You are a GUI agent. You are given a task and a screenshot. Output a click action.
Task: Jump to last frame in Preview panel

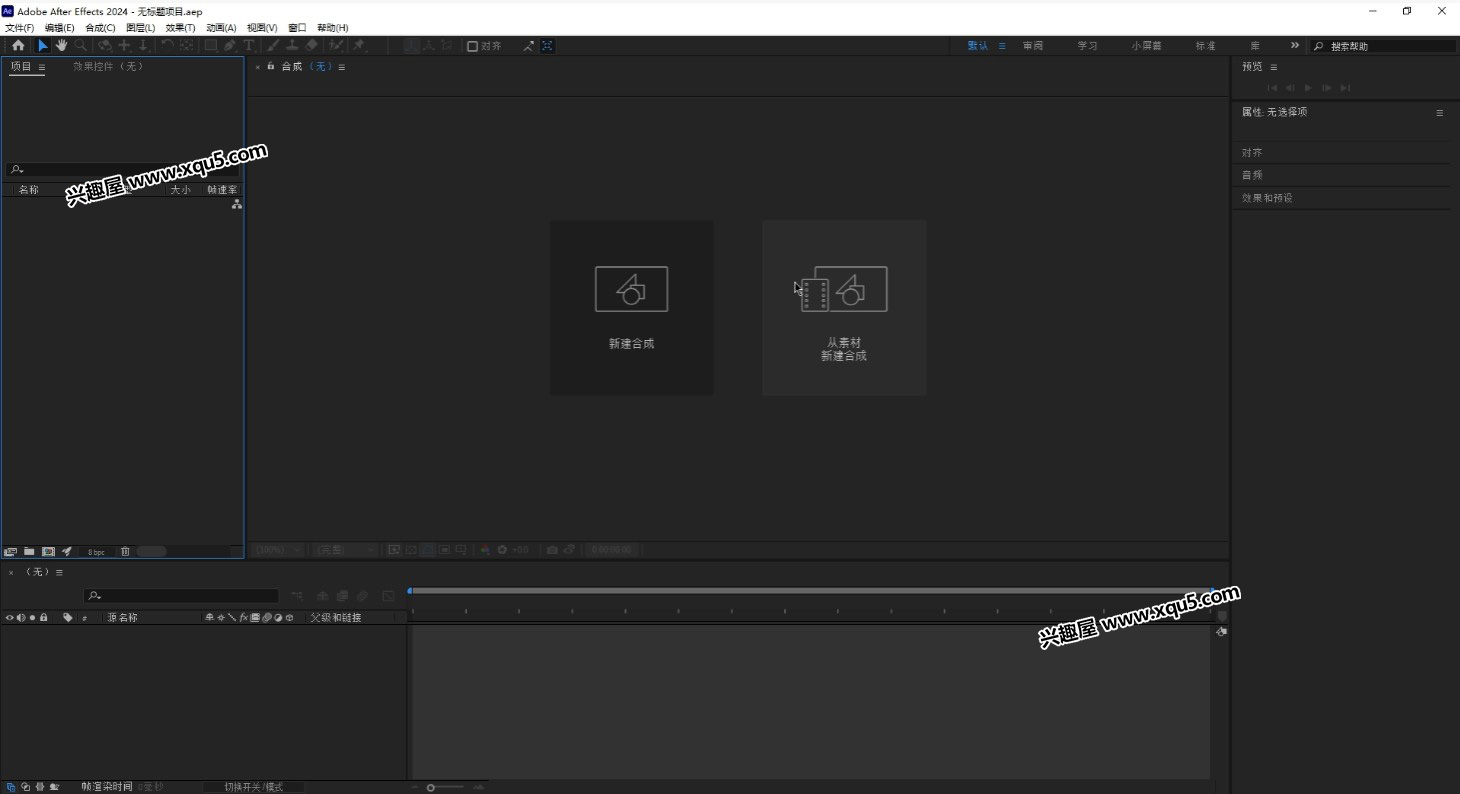(1345, 88)
